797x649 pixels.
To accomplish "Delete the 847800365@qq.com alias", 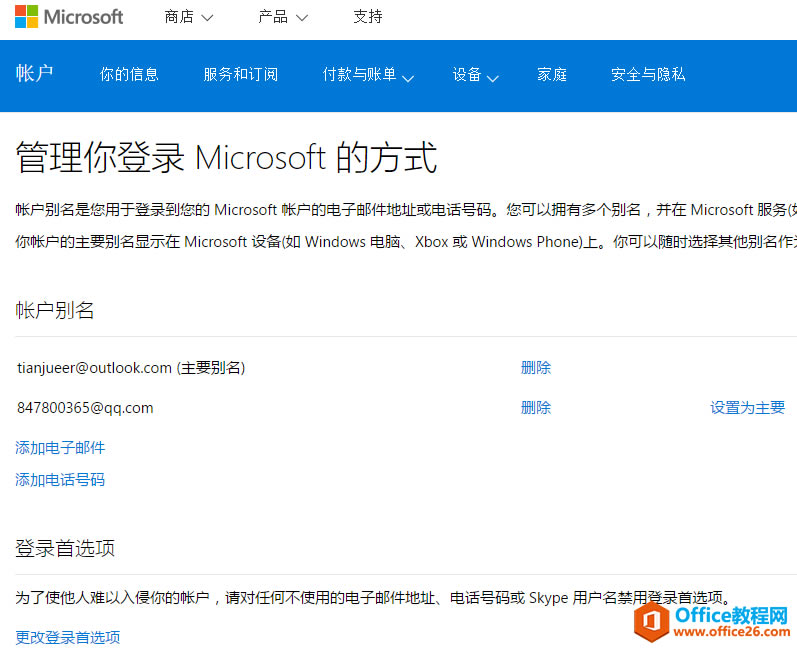I will click(536, 408).
